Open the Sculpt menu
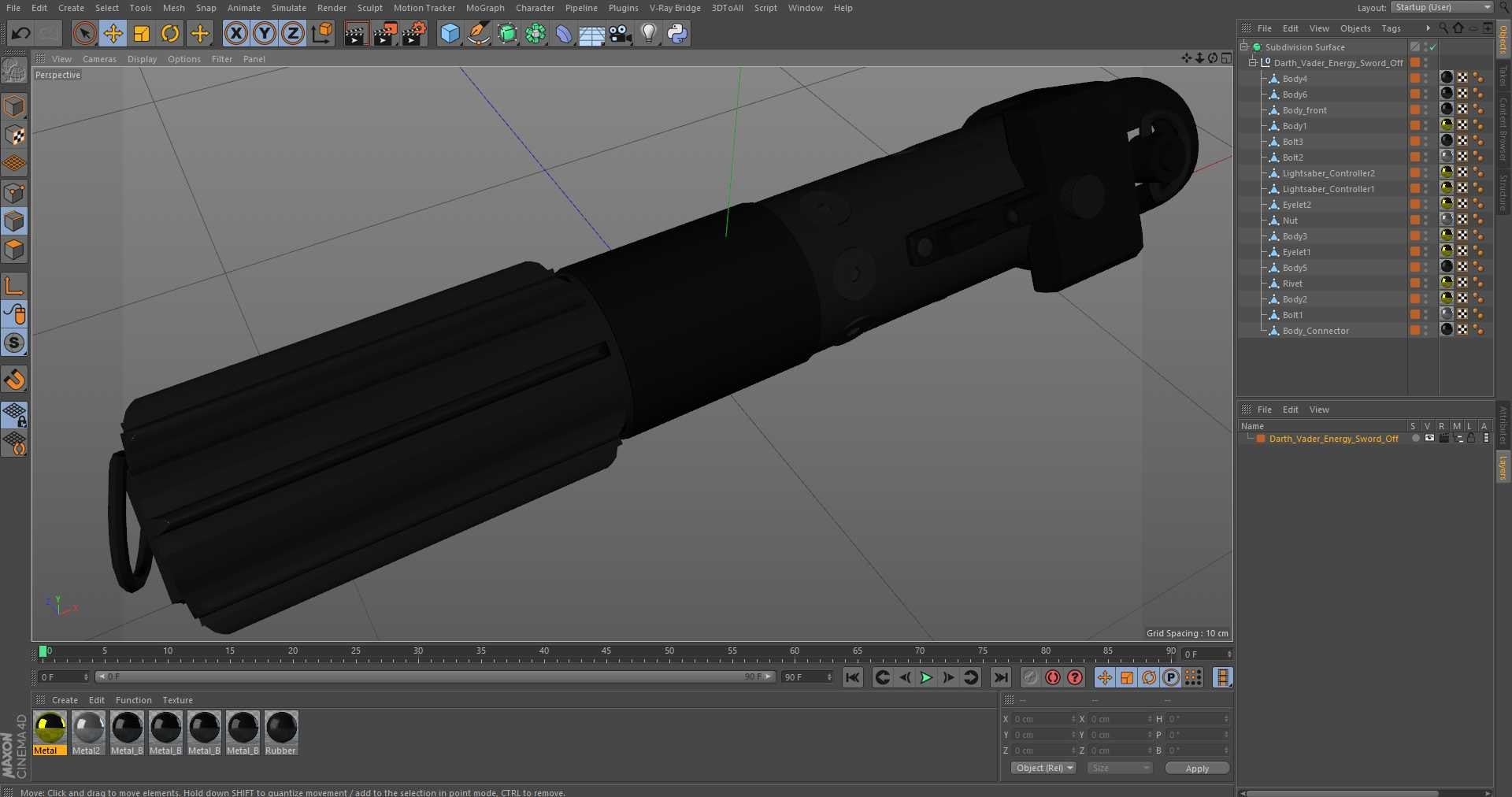This screenshot has width=1512, height=797. pyautogui.click(x=369, y=8)
